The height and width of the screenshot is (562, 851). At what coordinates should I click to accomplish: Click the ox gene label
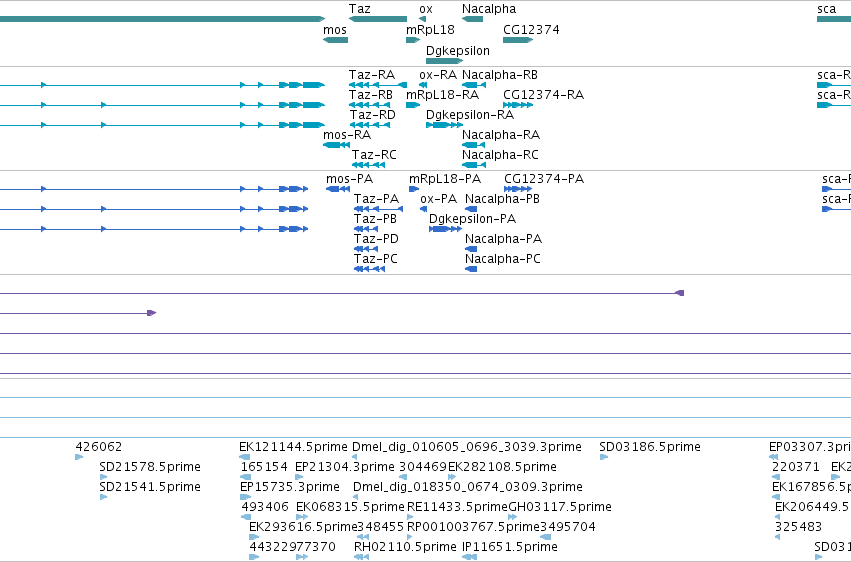pos(426,9)
